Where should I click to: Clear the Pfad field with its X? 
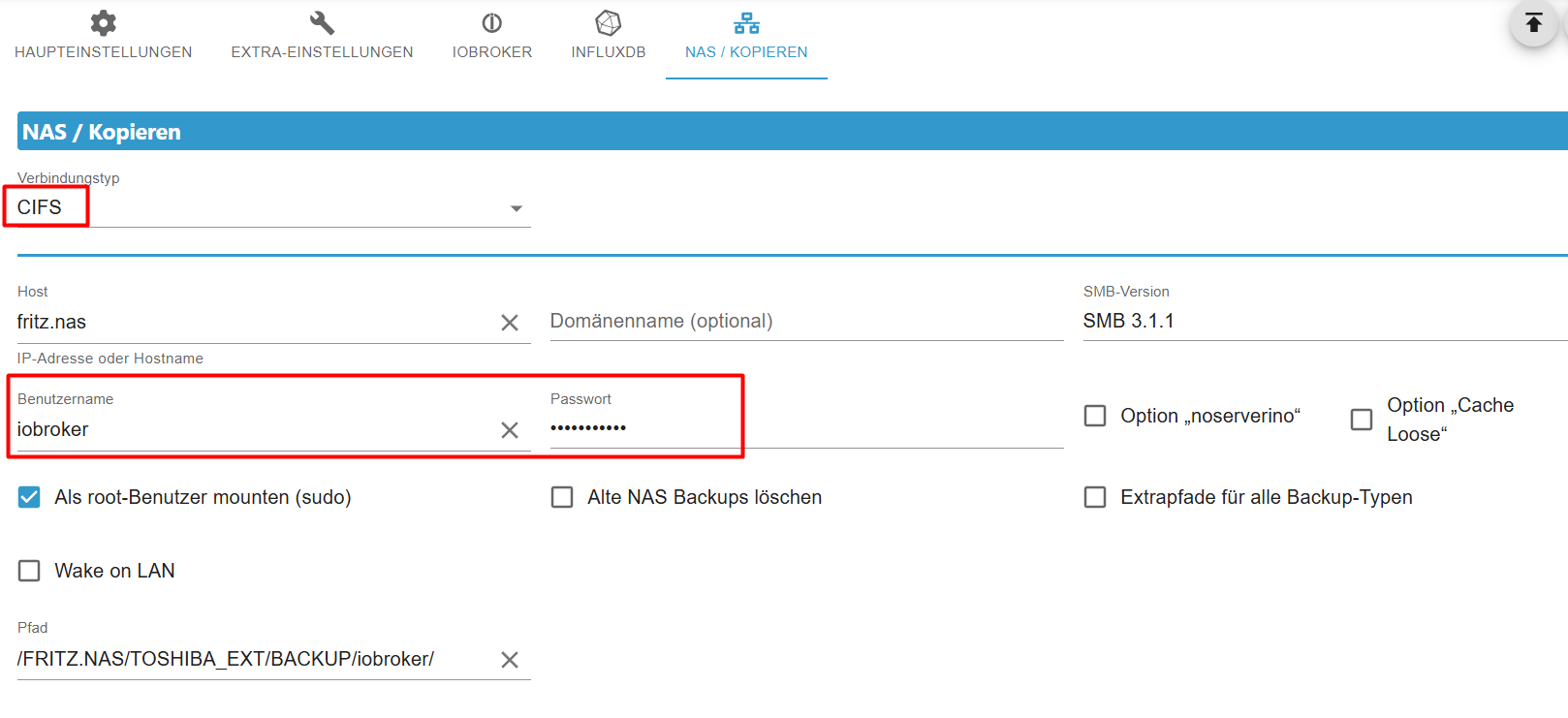[x=510, y=660]
